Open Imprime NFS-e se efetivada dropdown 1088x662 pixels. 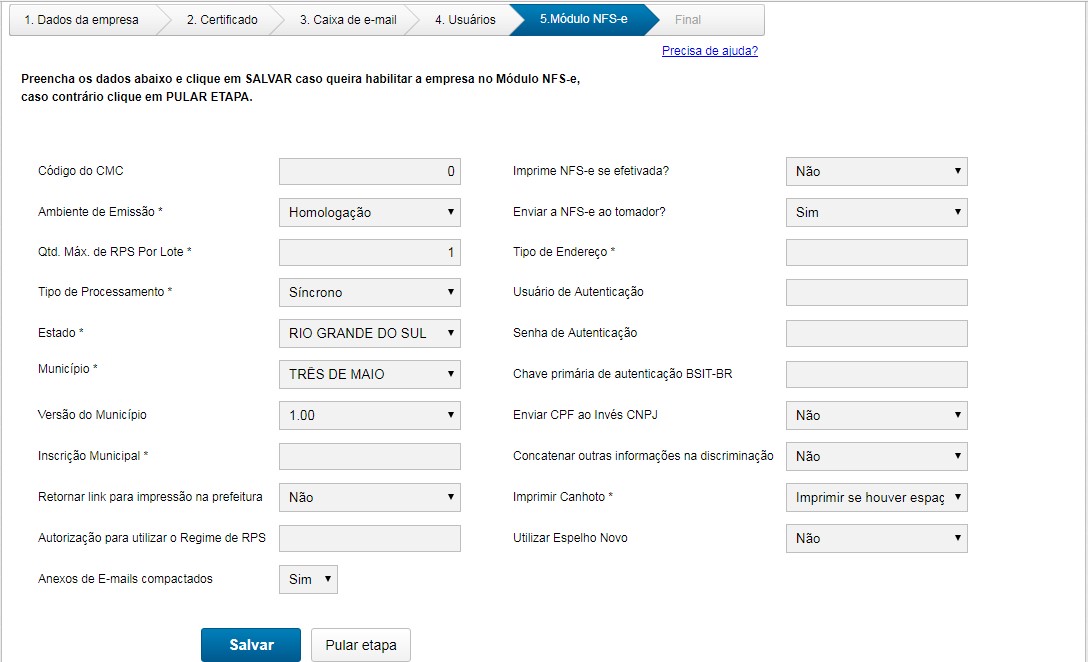pyautogui.click(x=876, y=171)
